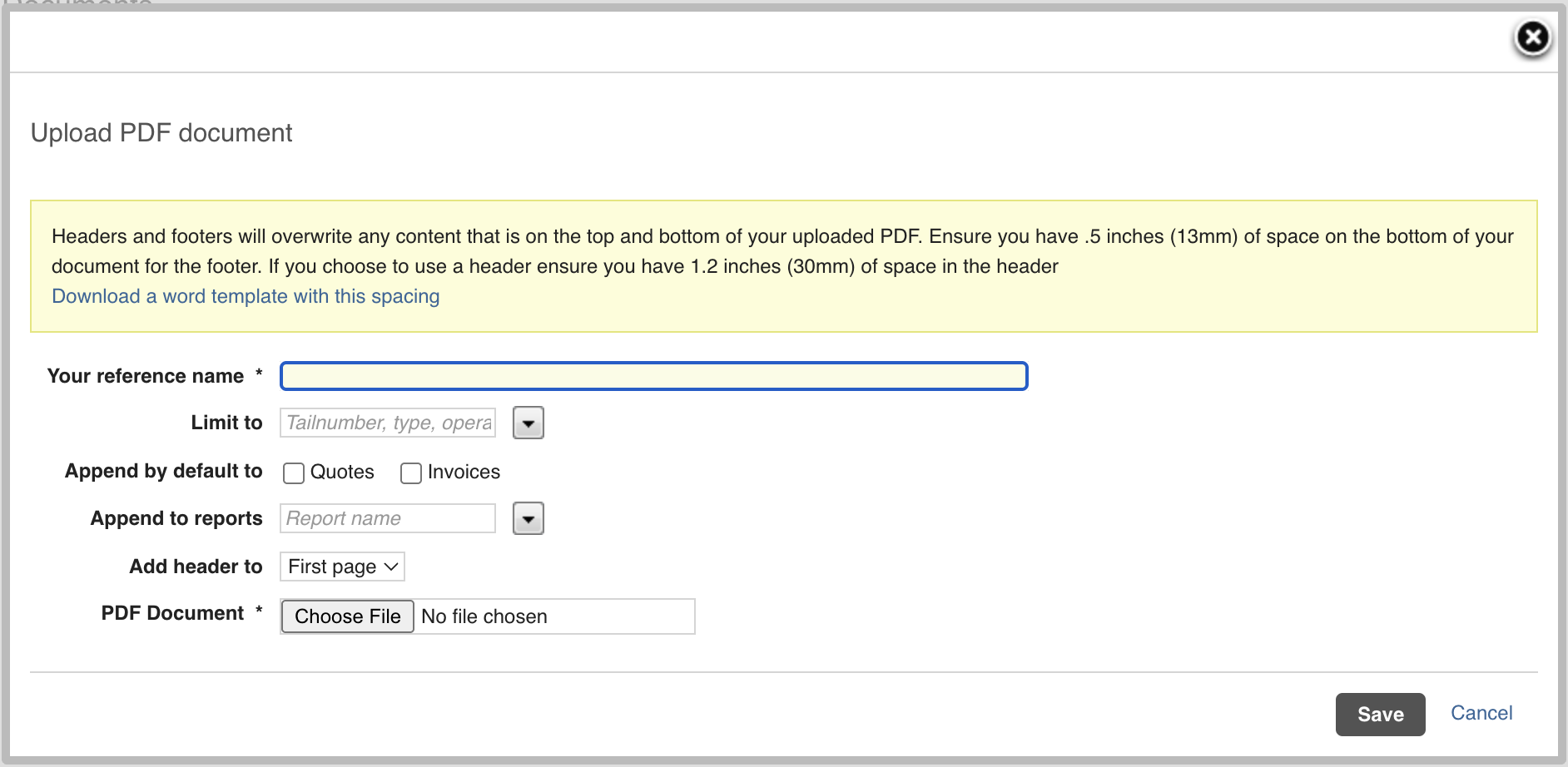
Task: Click the Report name input box
Action: click(x=387, y=518)
